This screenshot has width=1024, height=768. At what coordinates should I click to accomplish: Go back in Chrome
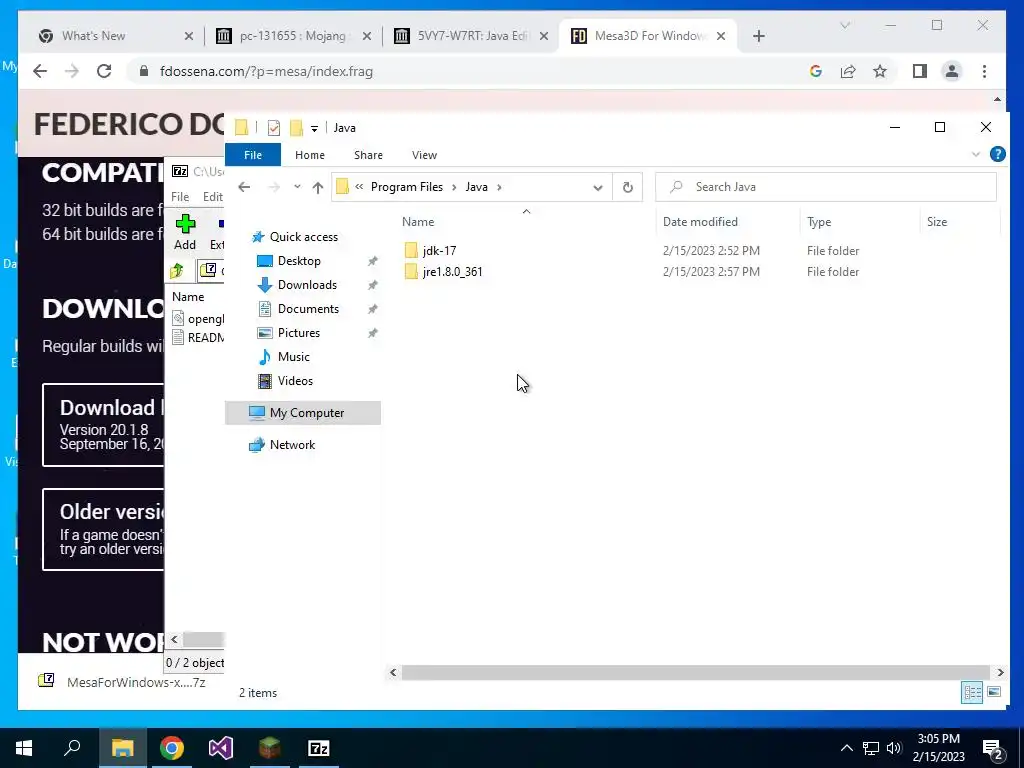tap(40, 71)
